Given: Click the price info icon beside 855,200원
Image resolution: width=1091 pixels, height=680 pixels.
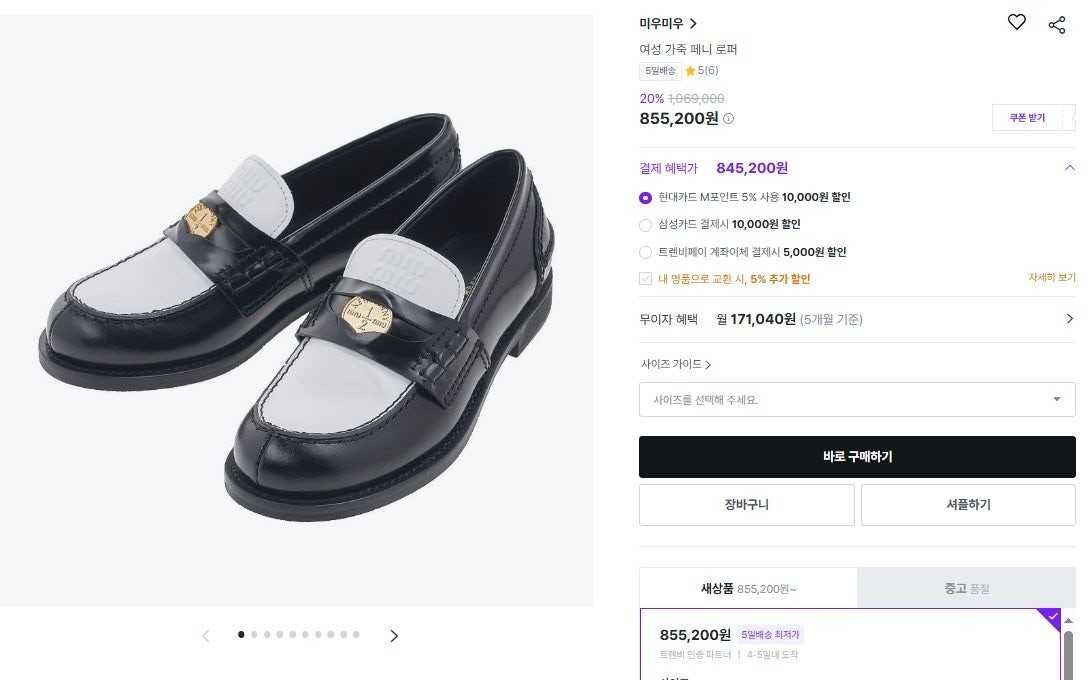Looking at the screenshot, I should pos(728,119).
